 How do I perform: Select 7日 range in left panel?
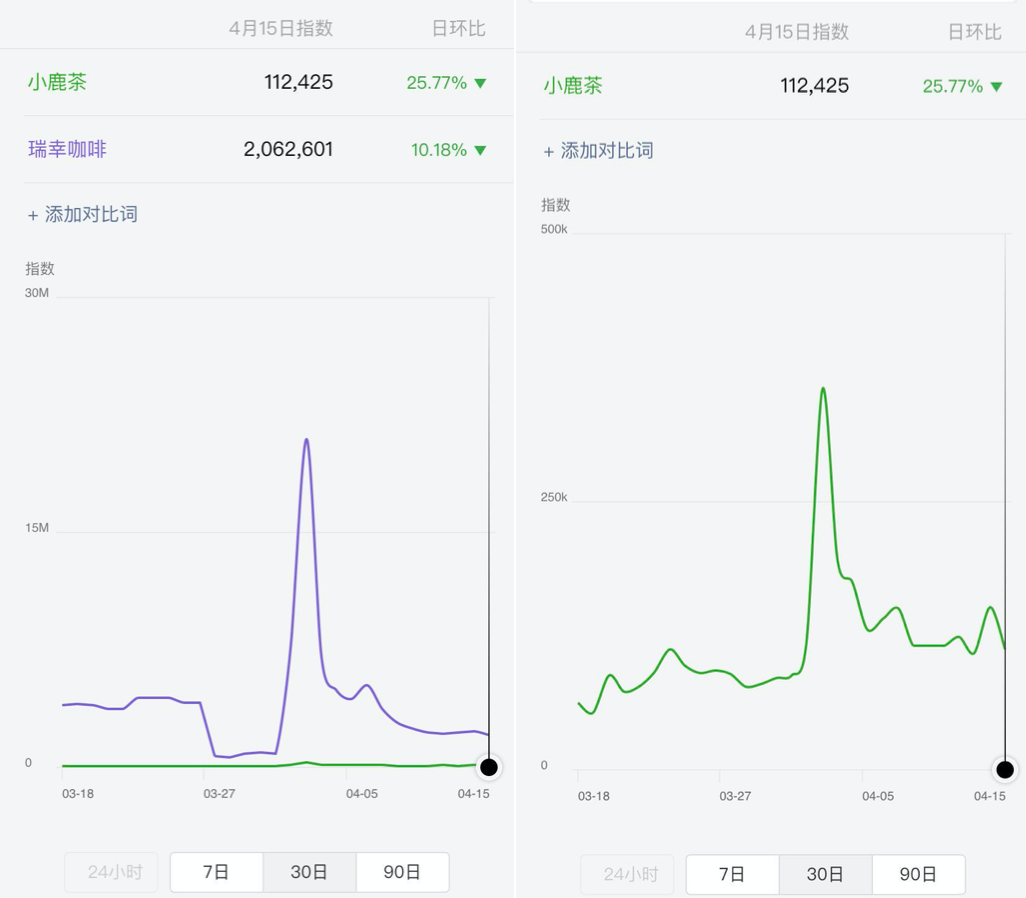[x=216, y=872]
